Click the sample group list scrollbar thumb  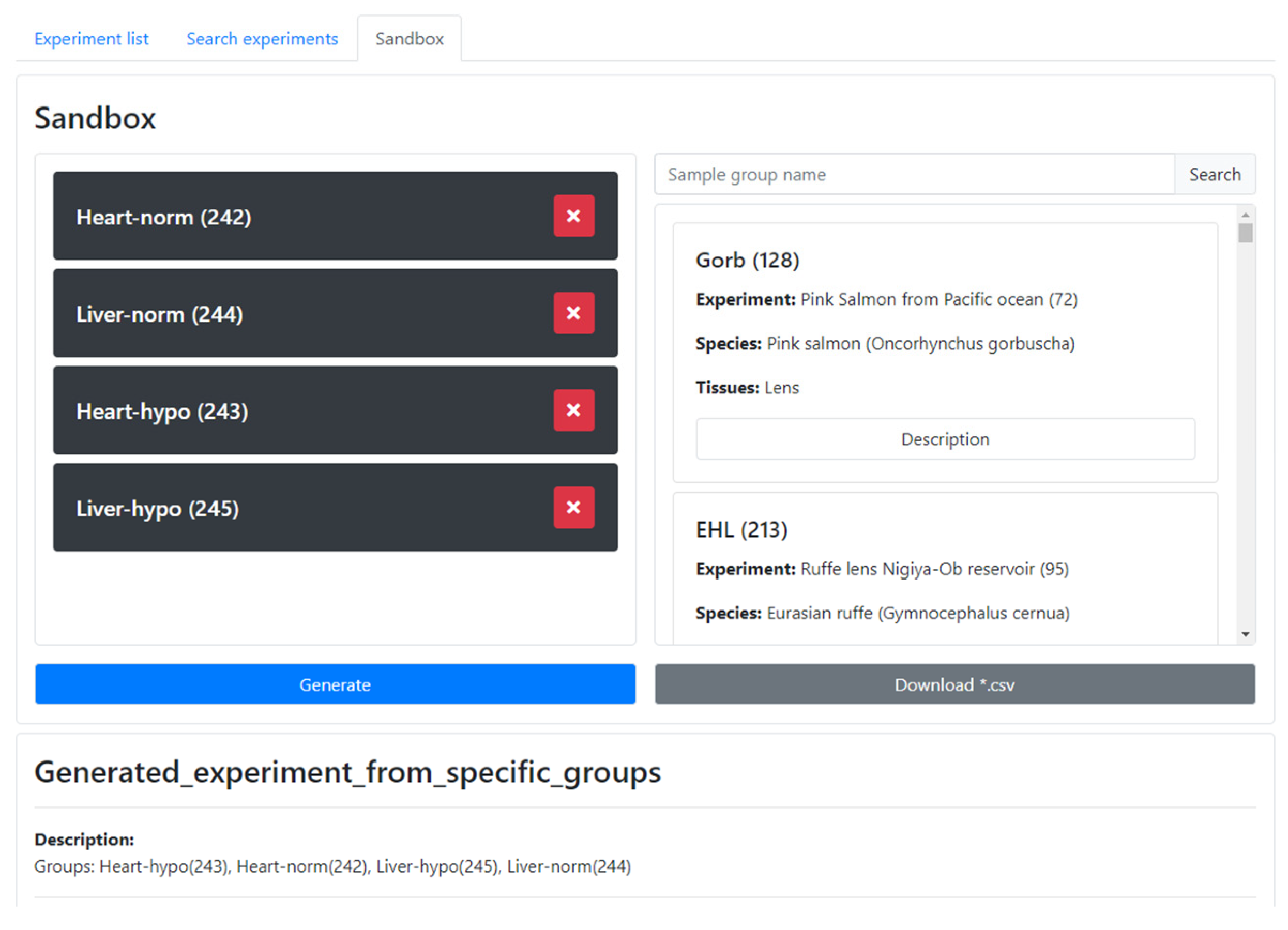pyautogui.click(x=1245, y=233)
